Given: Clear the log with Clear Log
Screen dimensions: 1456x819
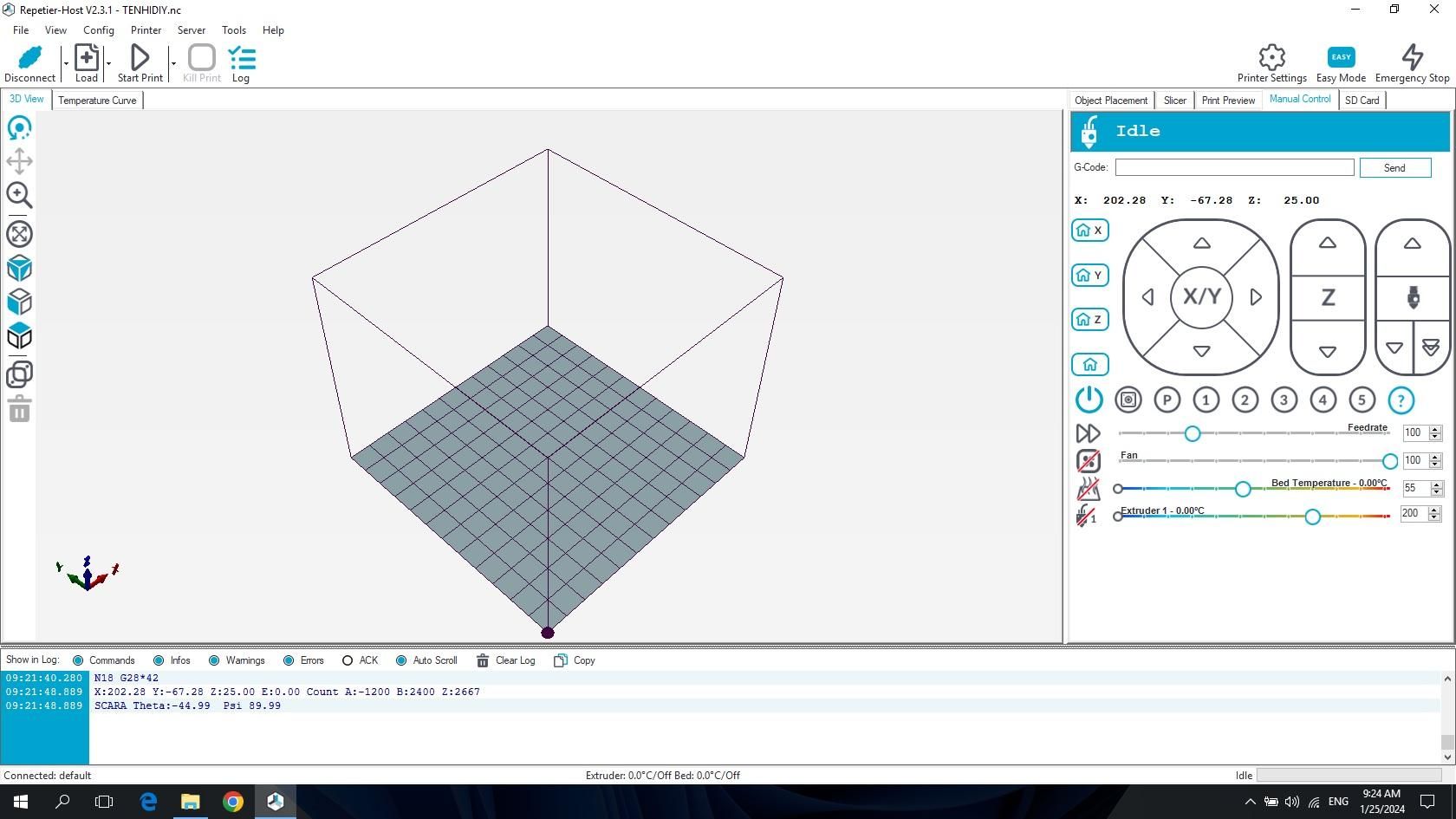Looking at the screenshot, I should point(506,660).
